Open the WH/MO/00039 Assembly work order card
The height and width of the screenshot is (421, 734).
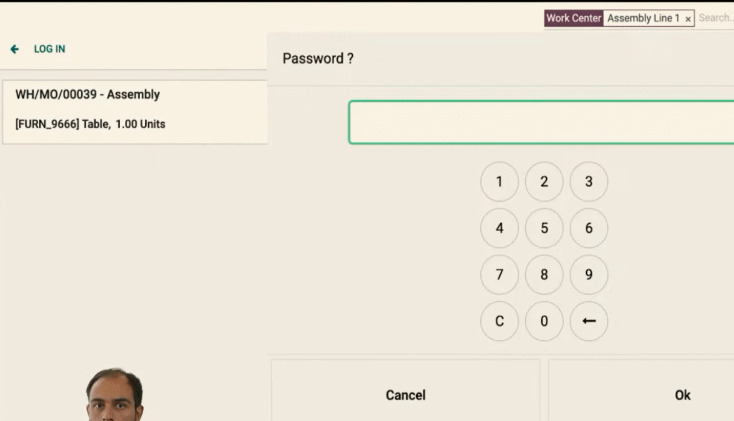135,112
